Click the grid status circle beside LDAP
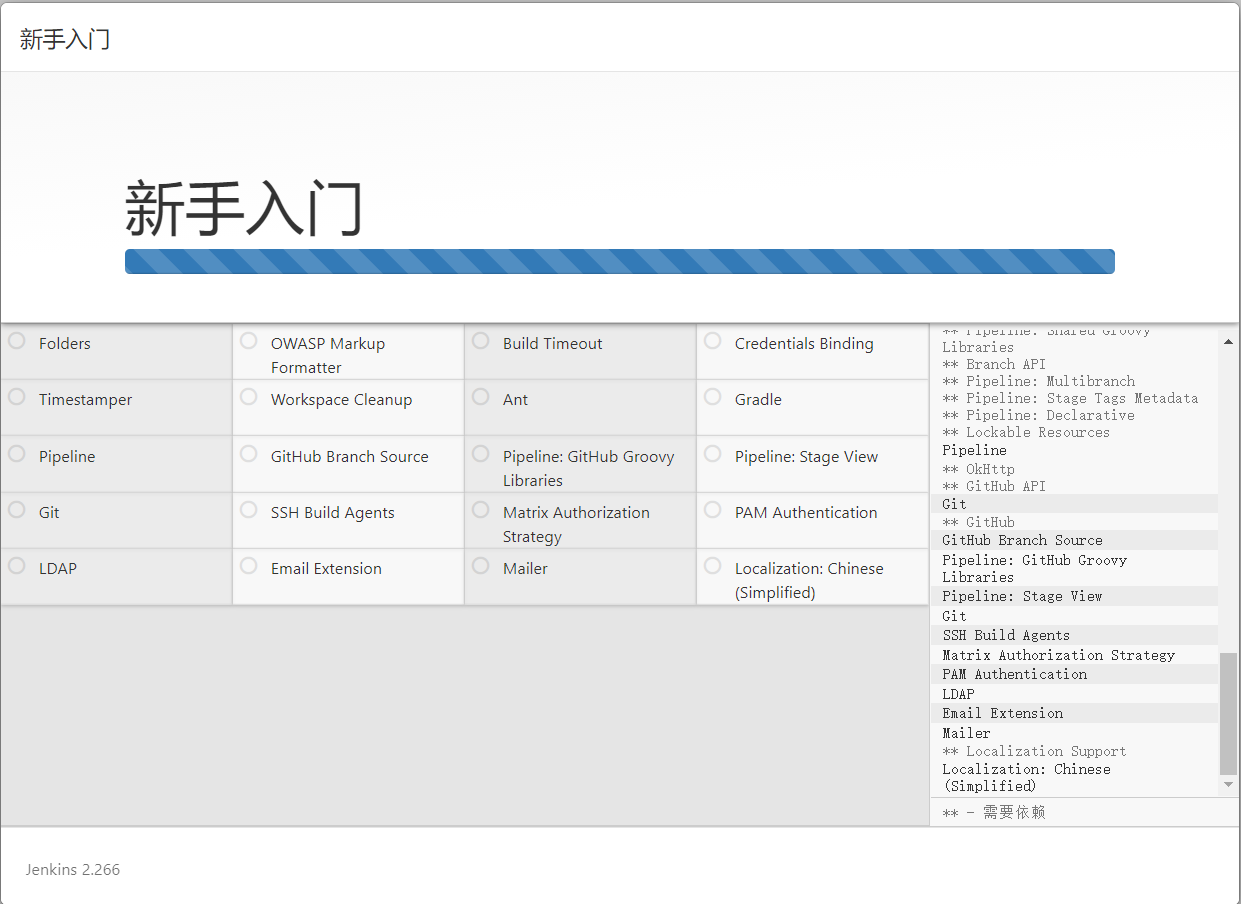The height and width of the screenshot is (904, 1241). [x=17, y=566]
